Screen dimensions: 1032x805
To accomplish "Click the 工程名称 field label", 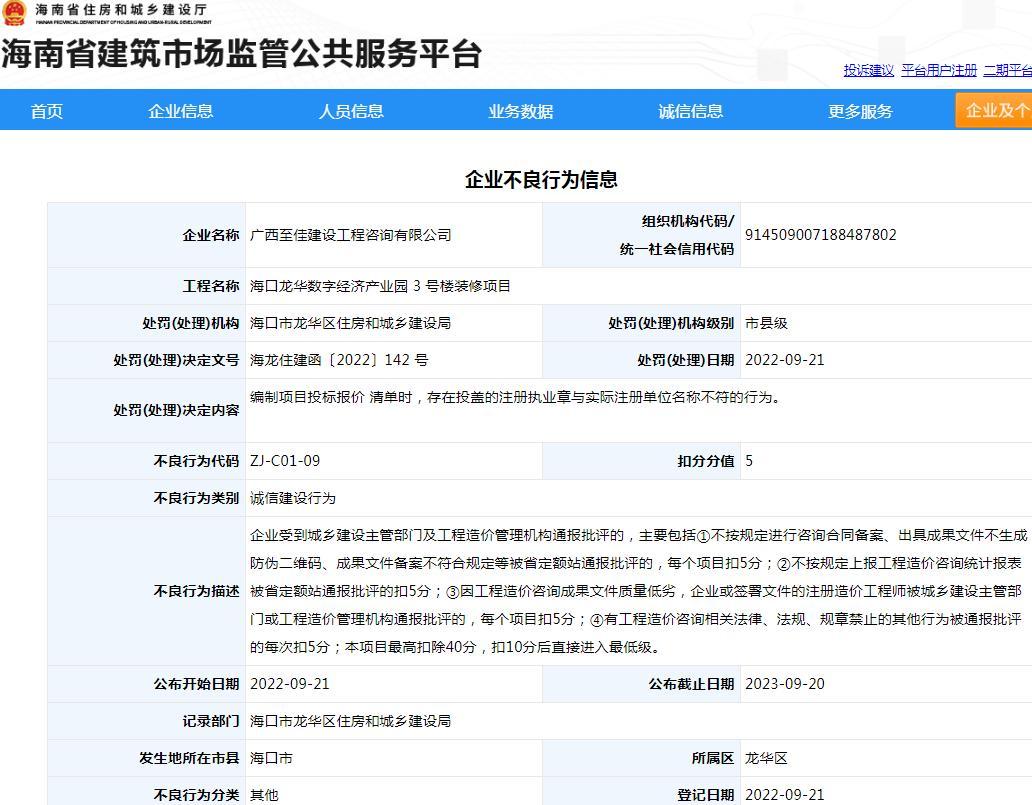I will [211, 286].
